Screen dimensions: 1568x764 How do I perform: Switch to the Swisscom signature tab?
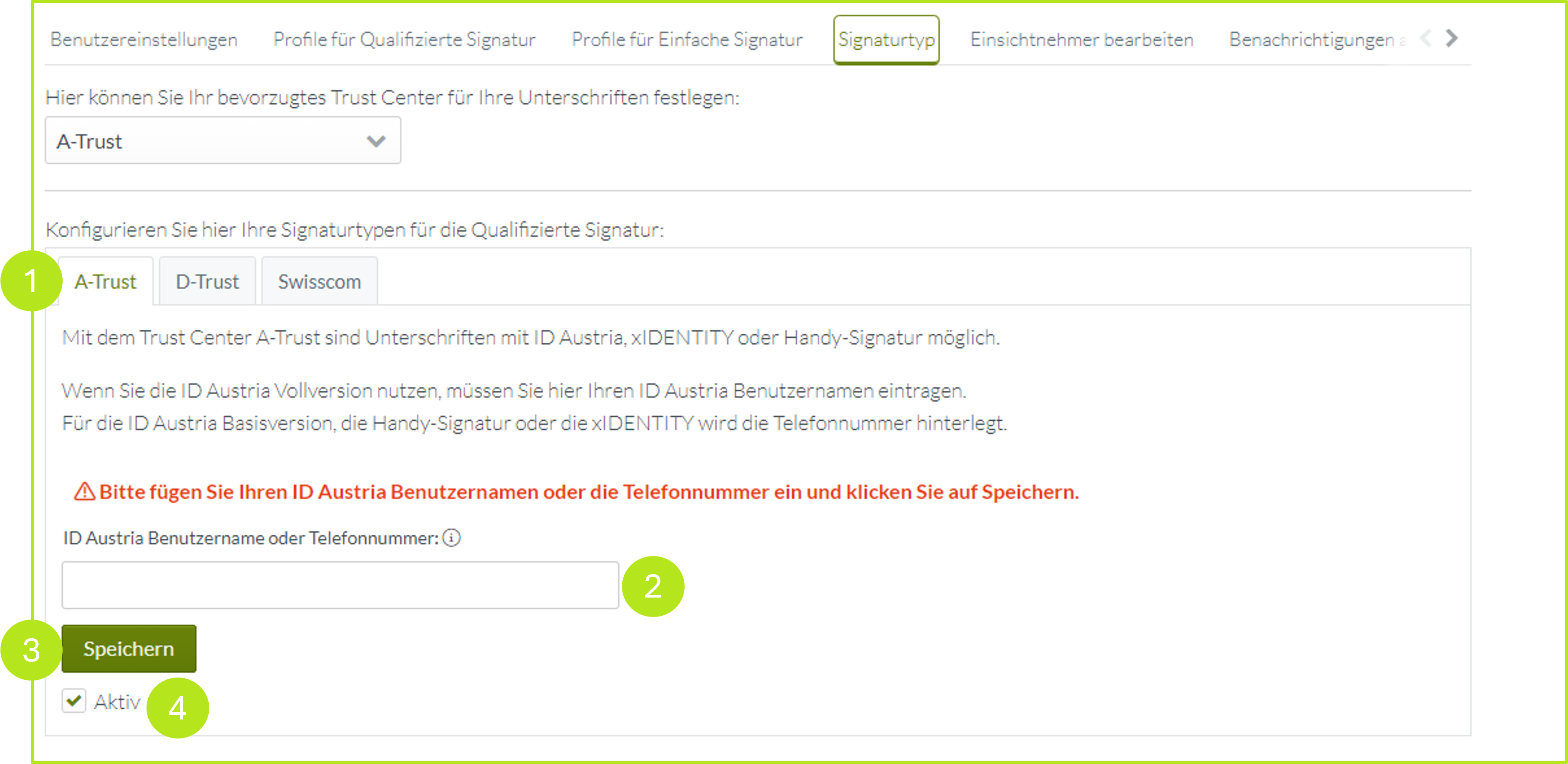319,282
